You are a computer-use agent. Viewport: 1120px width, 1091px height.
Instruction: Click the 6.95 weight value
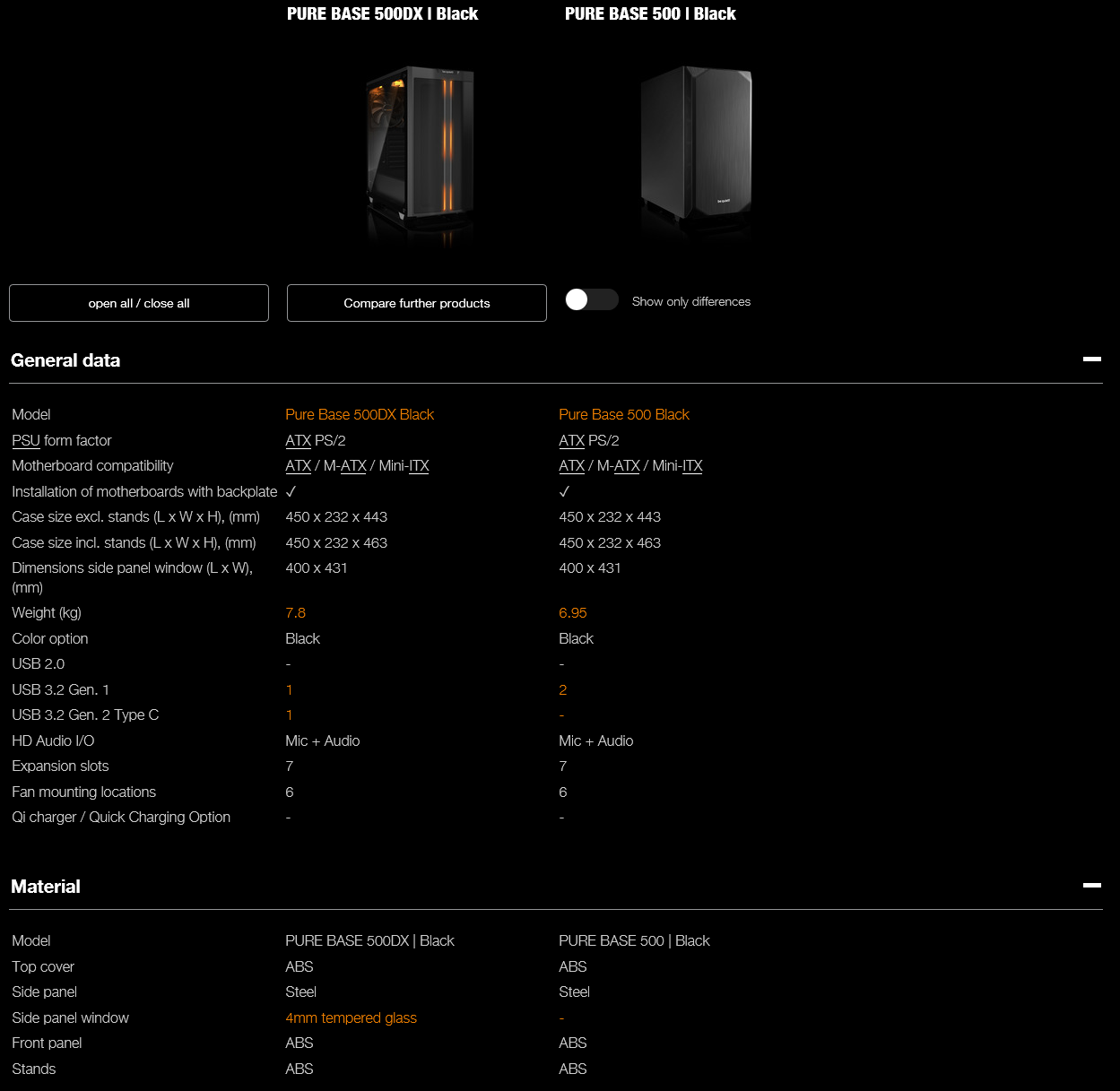coord(573,613)
